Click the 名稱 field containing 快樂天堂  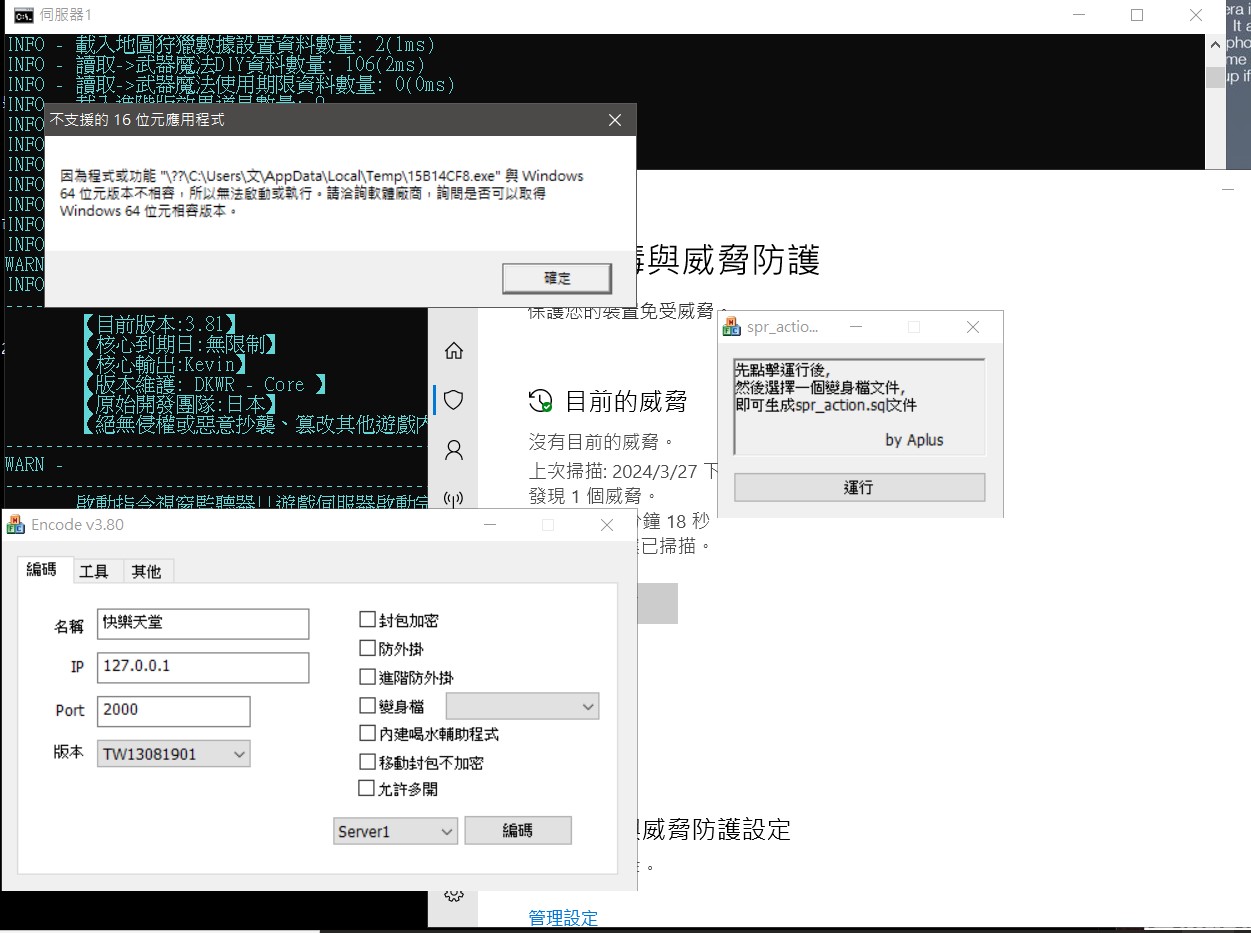pyautogui.click(x=203, y=623)
